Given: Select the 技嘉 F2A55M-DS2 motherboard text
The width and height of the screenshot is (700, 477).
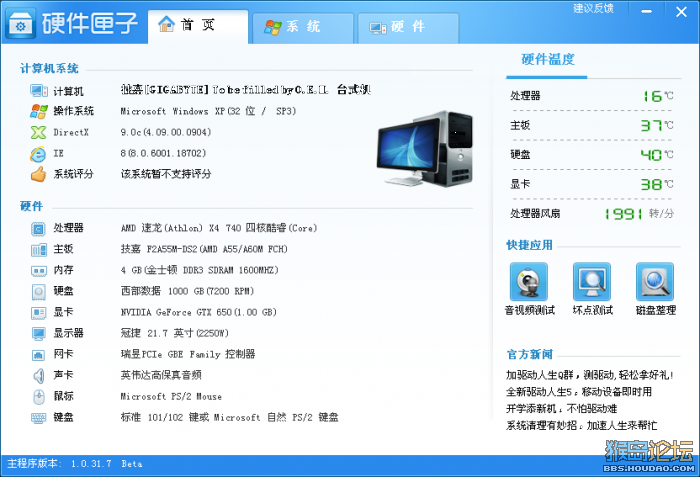Looking at the screenshot, I should coord(204,249).
